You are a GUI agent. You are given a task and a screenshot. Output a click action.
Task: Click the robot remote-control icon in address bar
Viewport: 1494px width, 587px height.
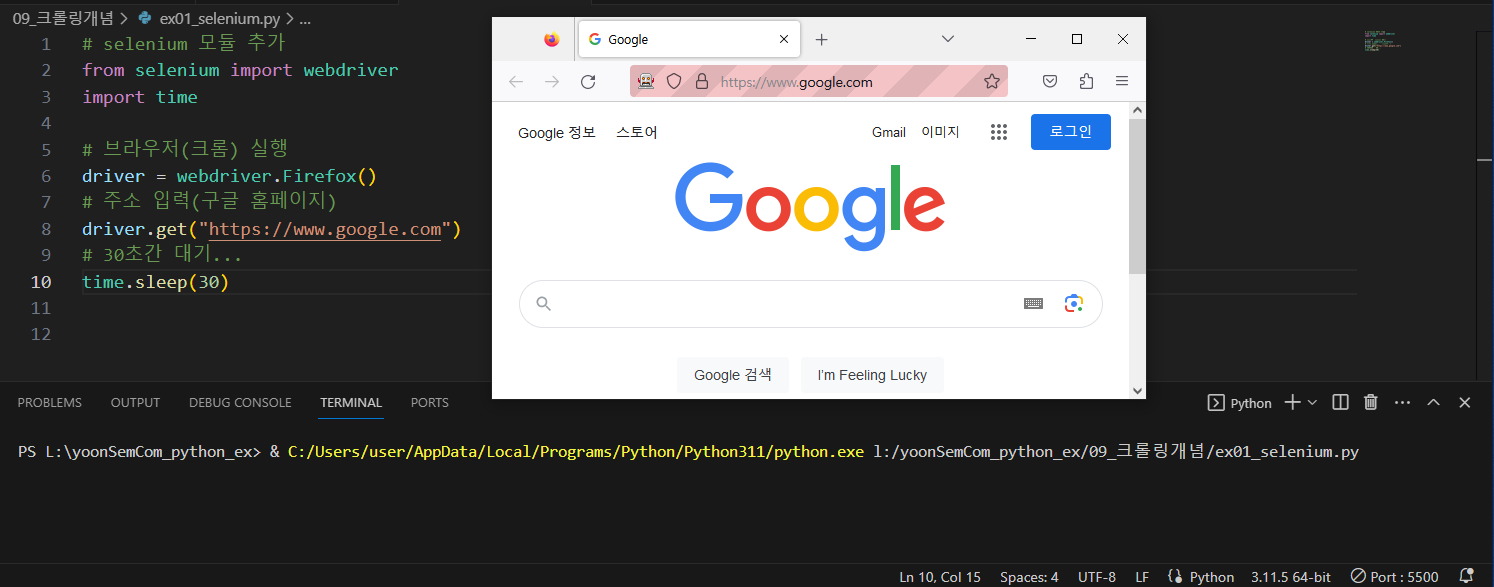[x=646, y=82]
